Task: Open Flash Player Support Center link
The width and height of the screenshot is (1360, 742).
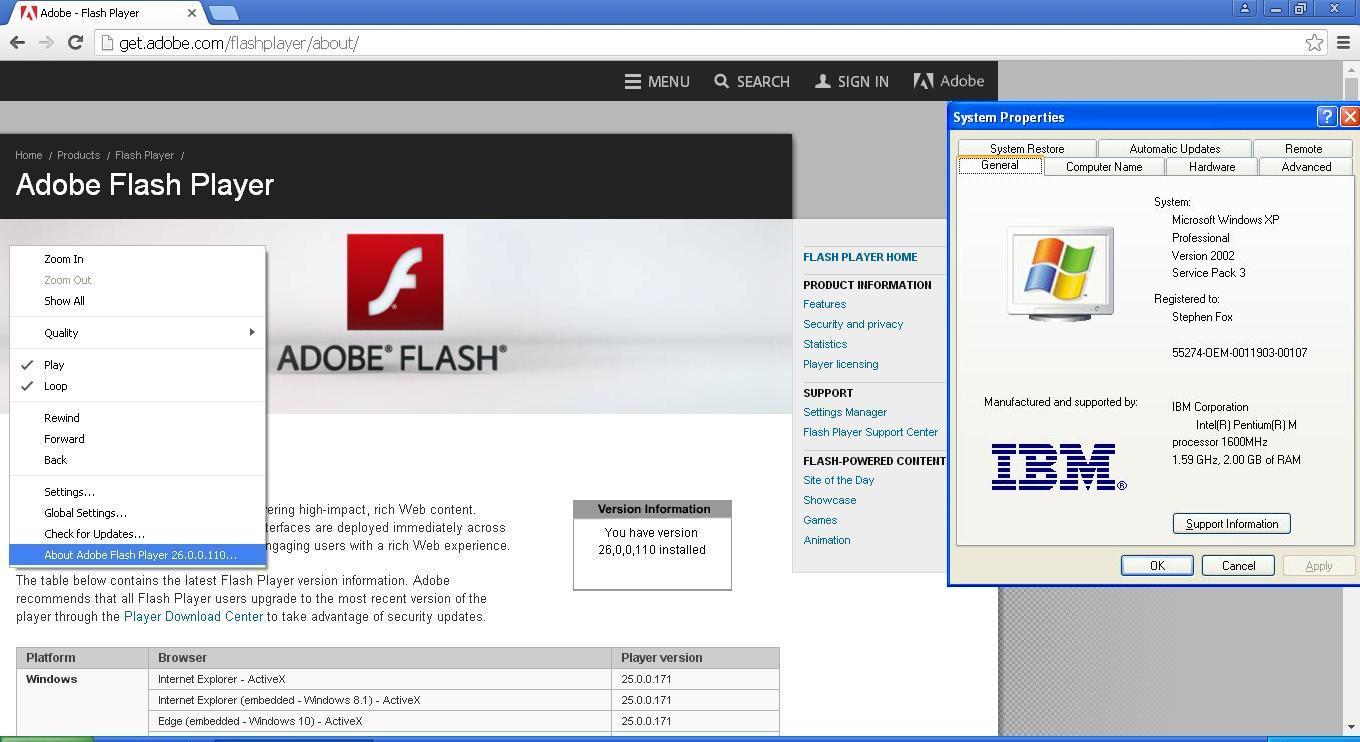Action: [870, 432]
